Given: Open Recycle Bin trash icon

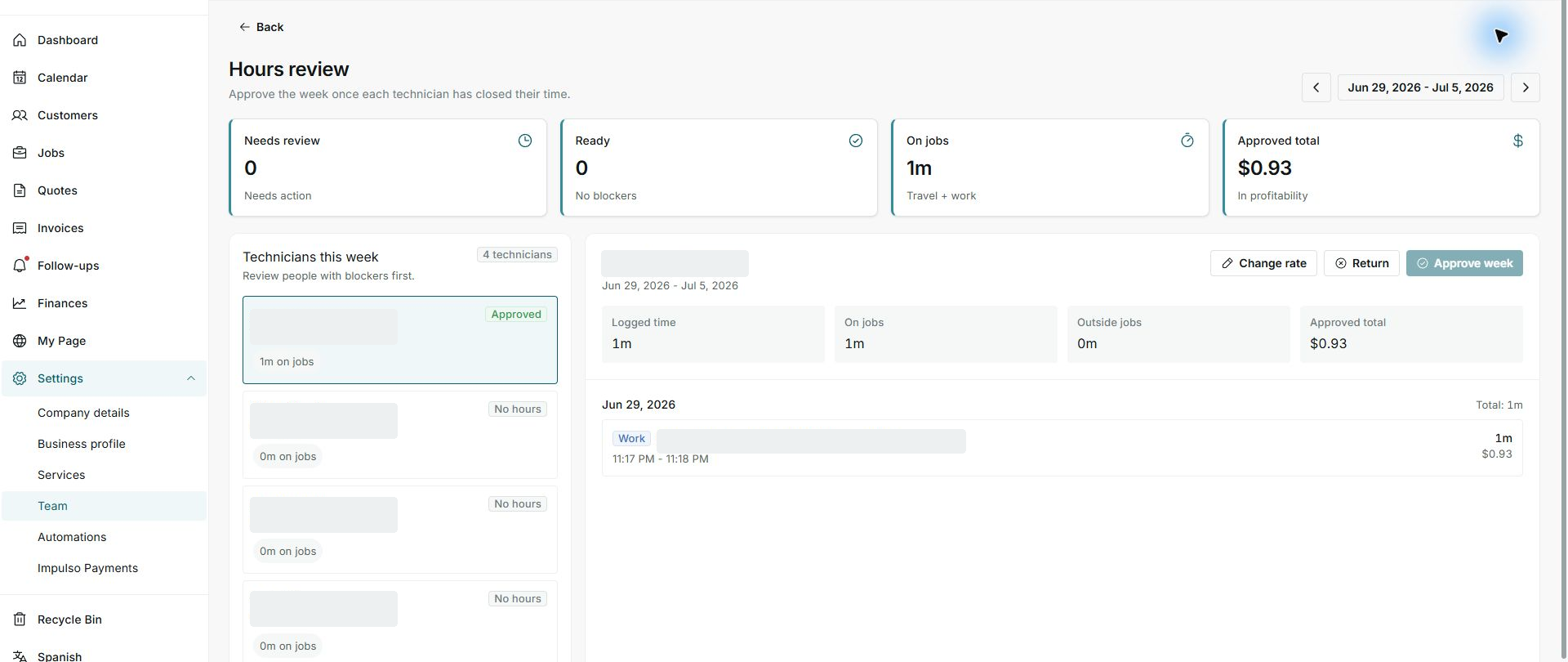Looking at the screenshot, I should [20, 620].
